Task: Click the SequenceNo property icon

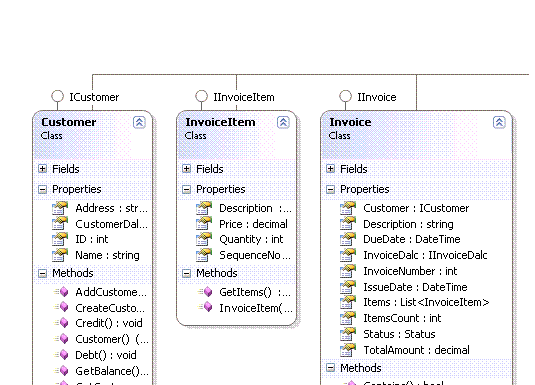Action: (204, 255)
